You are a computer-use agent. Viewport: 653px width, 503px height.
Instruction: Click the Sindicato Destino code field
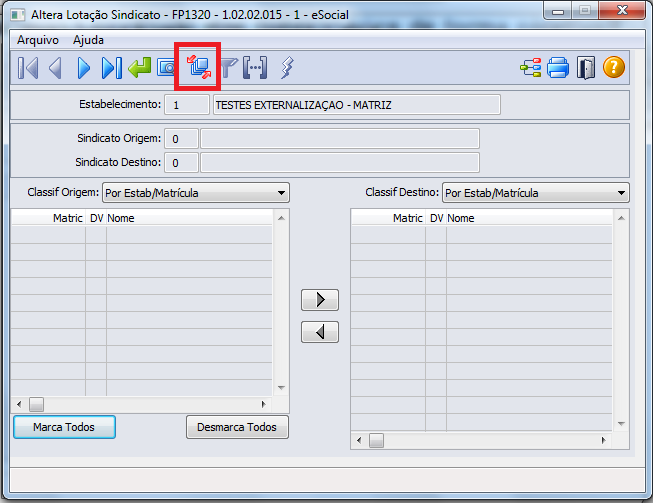181,162
